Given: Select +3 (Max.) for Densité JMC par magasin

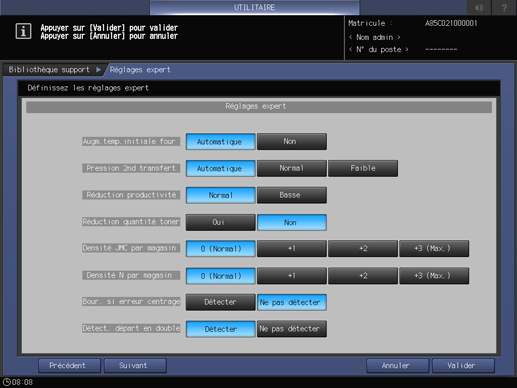Looking at the screenshot, I should point(434,249).
